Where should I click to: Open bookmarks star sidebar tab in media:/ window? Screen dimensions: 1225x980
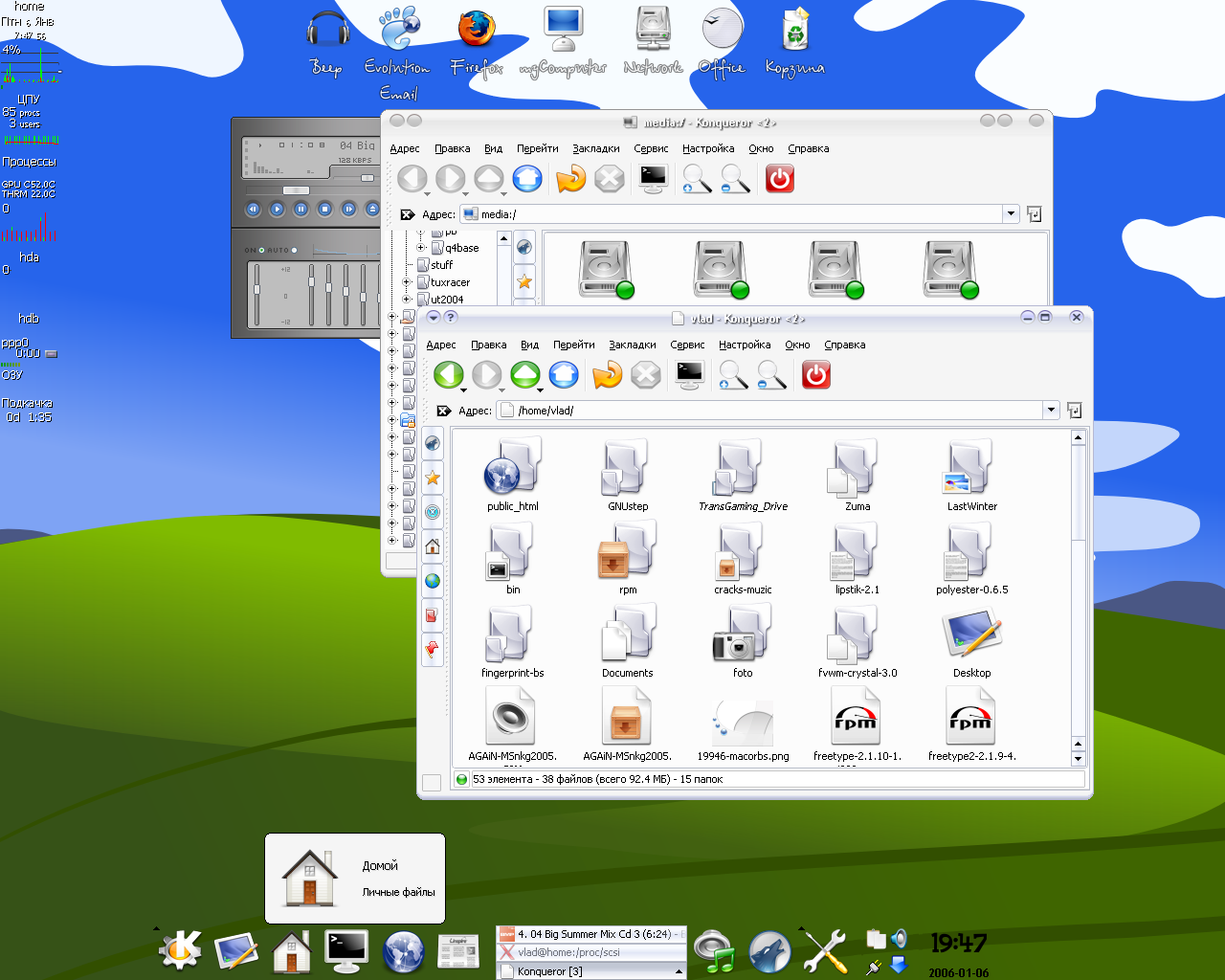click(524, 281)
